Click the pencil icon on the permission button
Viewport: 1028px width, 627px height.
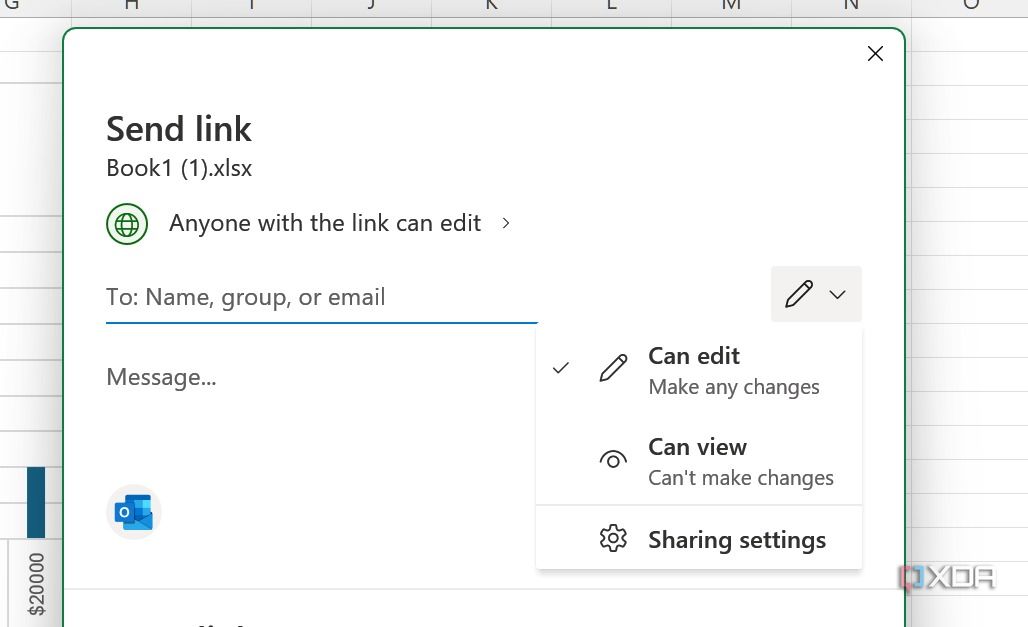coord(798,294)
